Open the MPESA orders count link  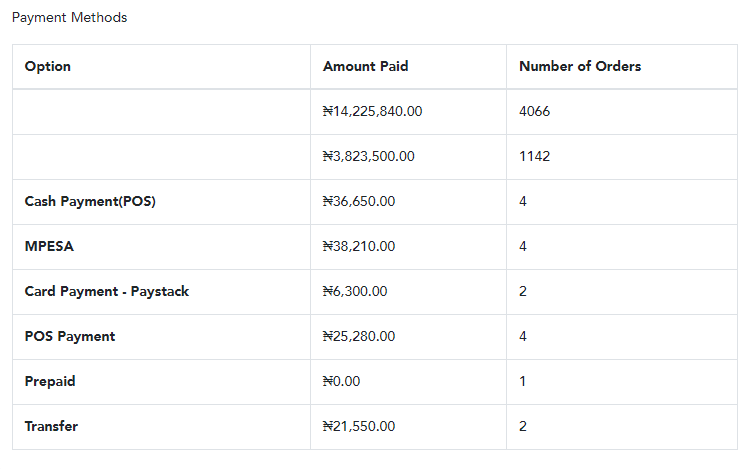point(523,247)
